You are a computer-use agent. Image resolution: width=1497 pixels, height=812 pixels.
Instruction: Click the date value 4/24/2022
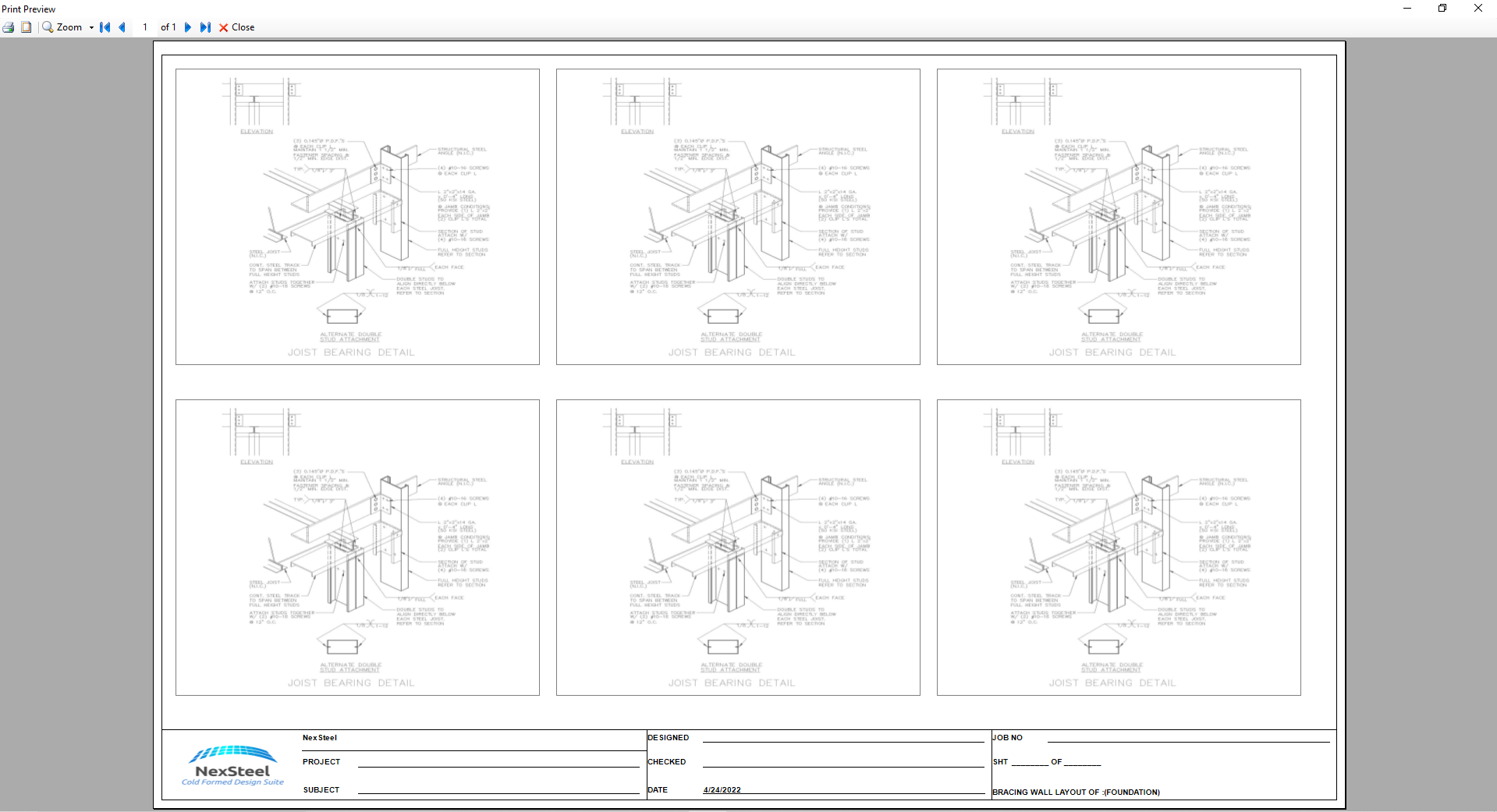pyautogui.click(x=722, y=789)
